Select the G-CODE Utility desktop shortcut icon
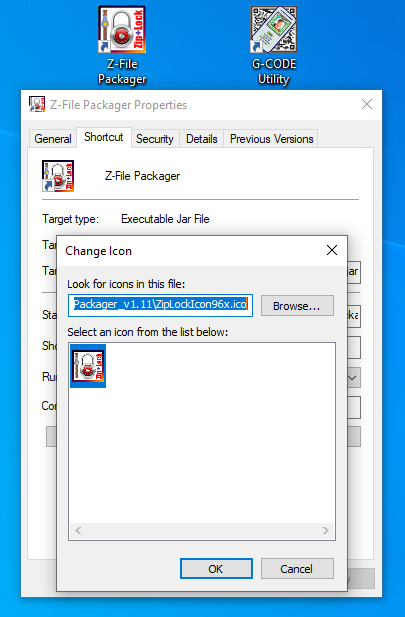Viewport: 405px width, 617px height. pyautogui.click(x=274, y=29)
